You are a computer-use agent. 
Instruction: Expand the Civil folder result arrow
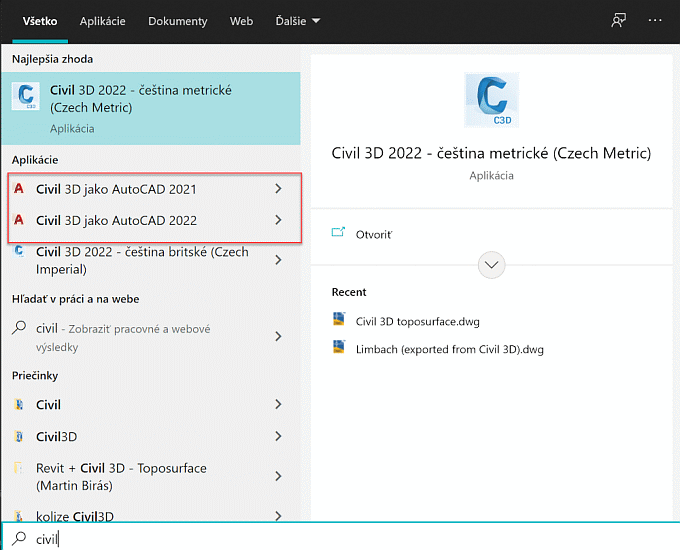click(278, 404)
